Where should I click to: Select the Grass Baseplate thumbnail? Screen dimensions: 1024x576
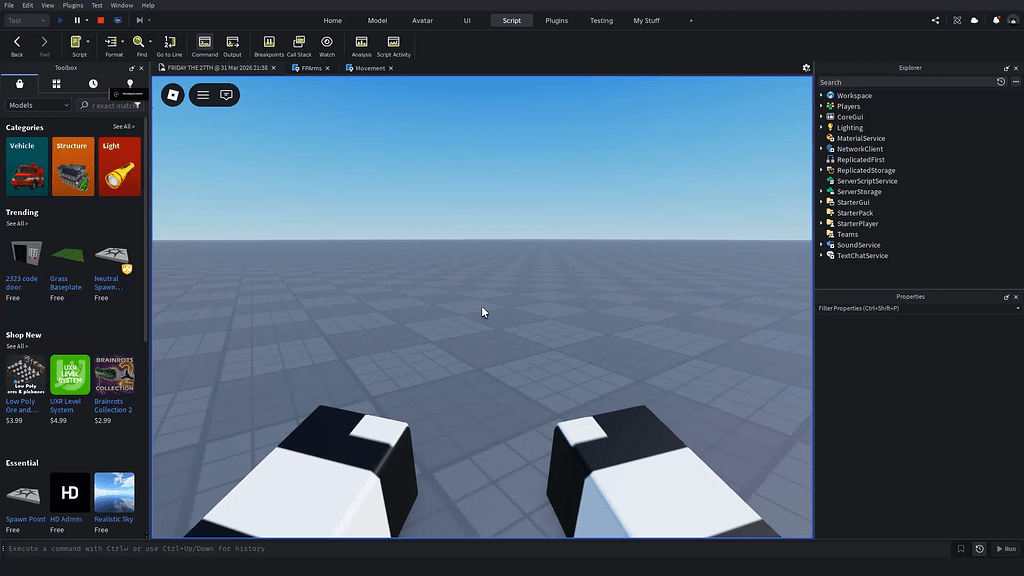[68, 254]
